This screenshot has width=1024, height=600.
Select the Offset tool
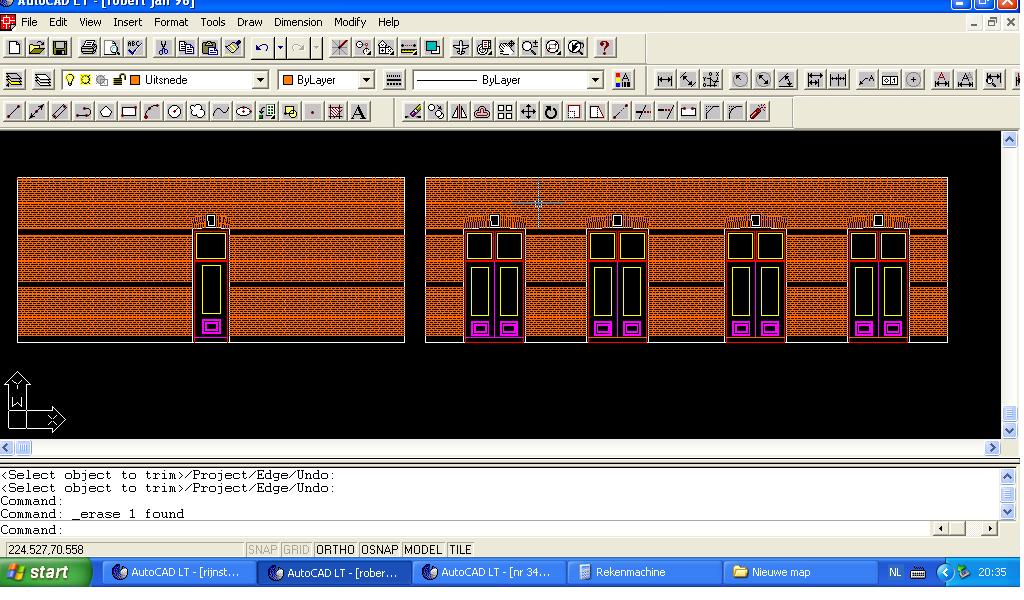coord(482,112)
